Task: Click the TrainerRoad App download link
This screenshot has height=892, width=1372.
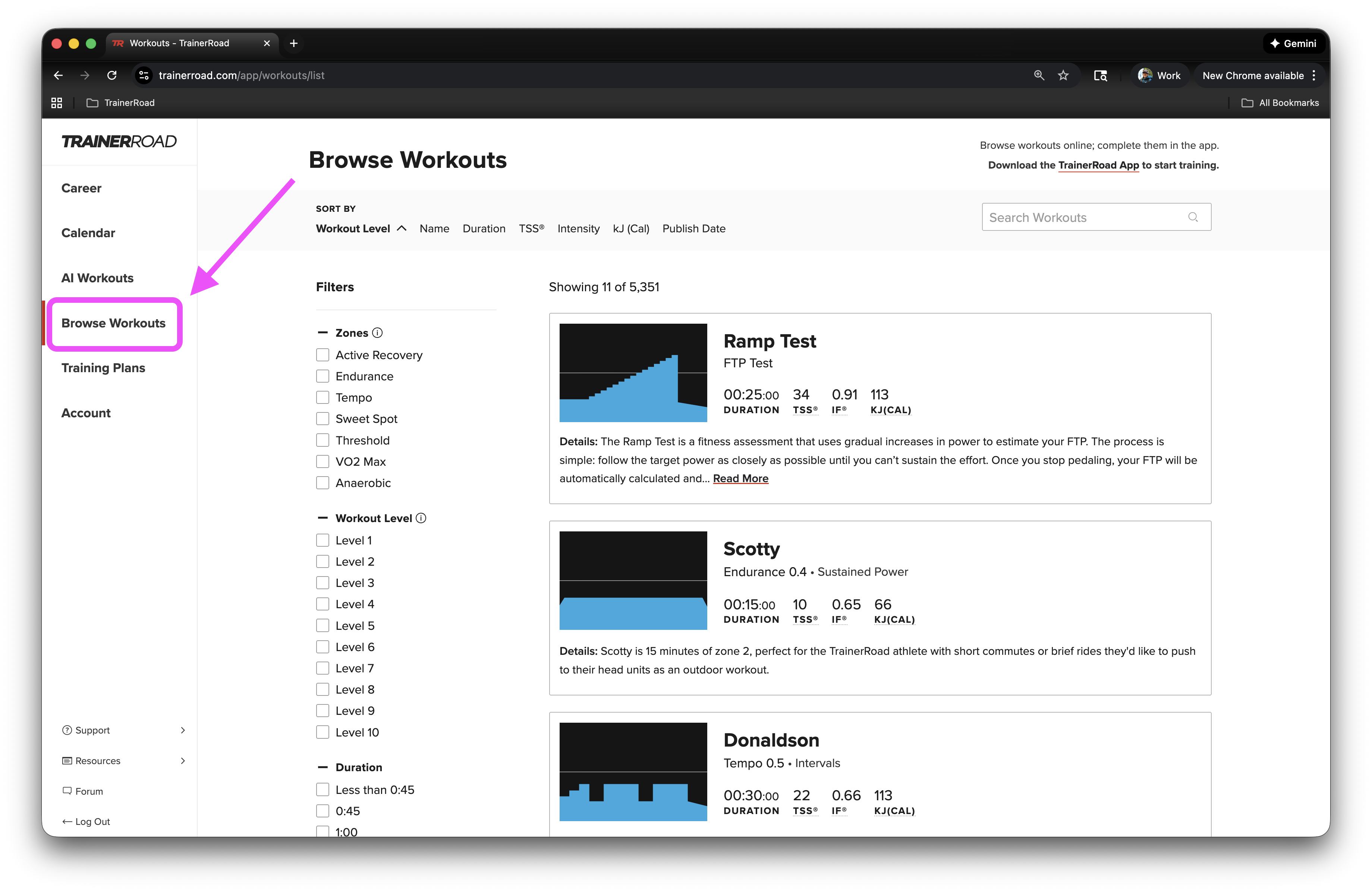Action: coord(1099,165)
